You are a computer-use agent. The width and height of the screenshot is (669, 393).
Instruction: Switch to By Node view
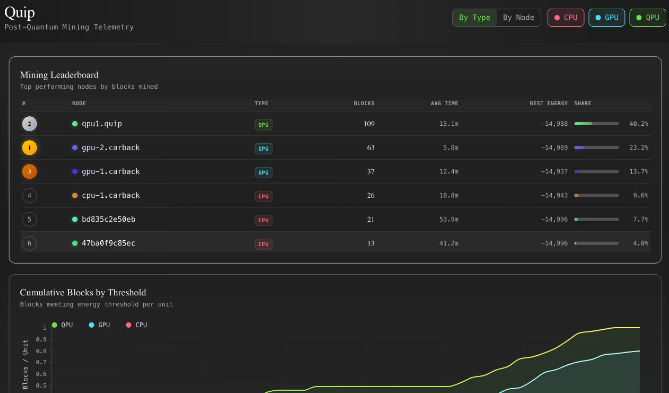pos(518,17)
